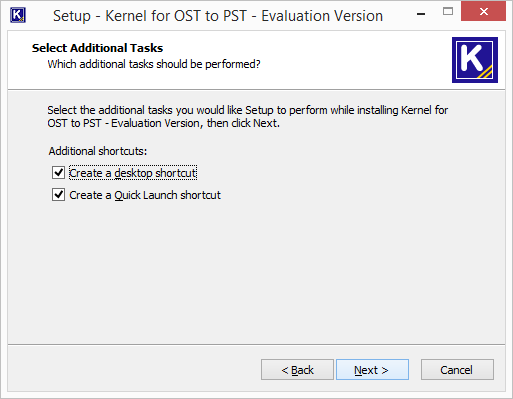Go to the previous step with Back
513x399 pixels.
click(x=297, y=370)
